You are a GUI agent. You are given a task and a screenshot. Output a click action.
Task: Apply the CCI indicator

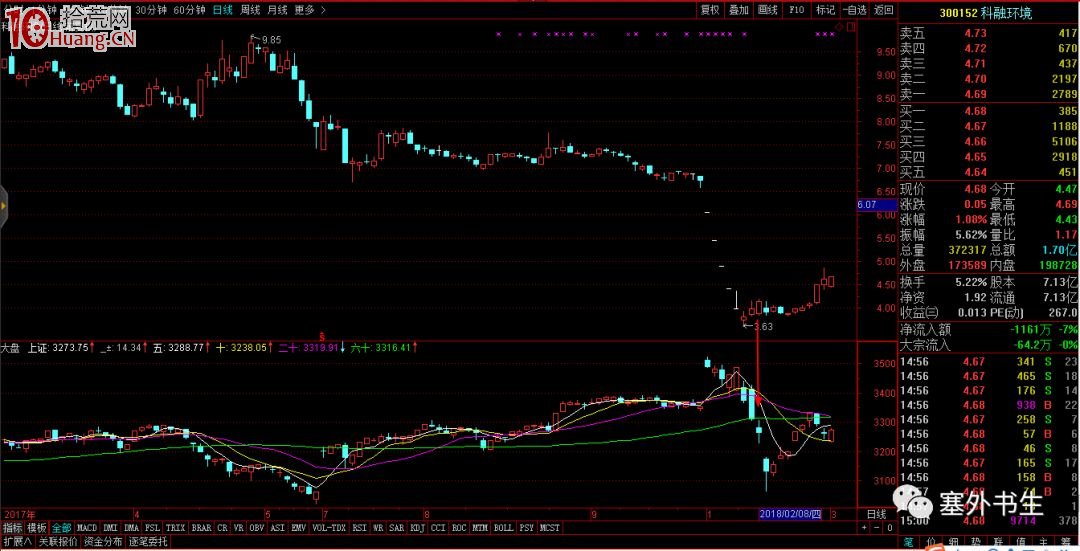click(438, 528)
